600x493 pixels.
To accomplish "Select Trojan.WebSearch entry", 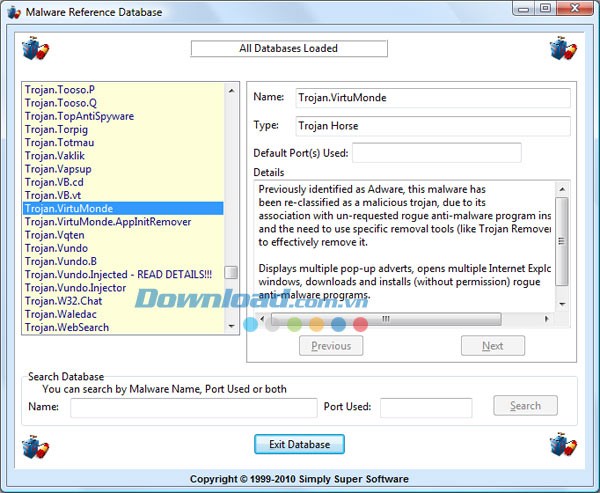I will 123,327.
